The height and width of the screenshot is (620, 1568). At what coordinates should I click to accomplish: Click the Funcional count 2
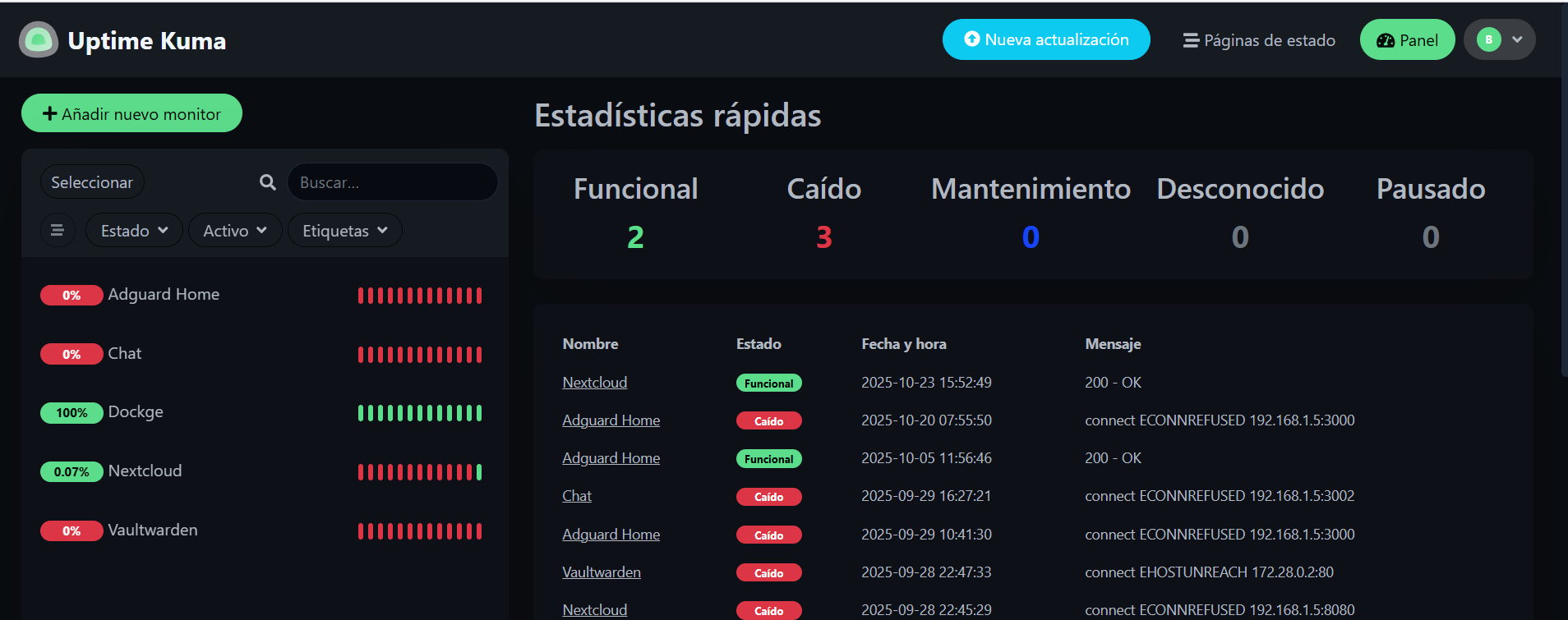coord(635,237)
